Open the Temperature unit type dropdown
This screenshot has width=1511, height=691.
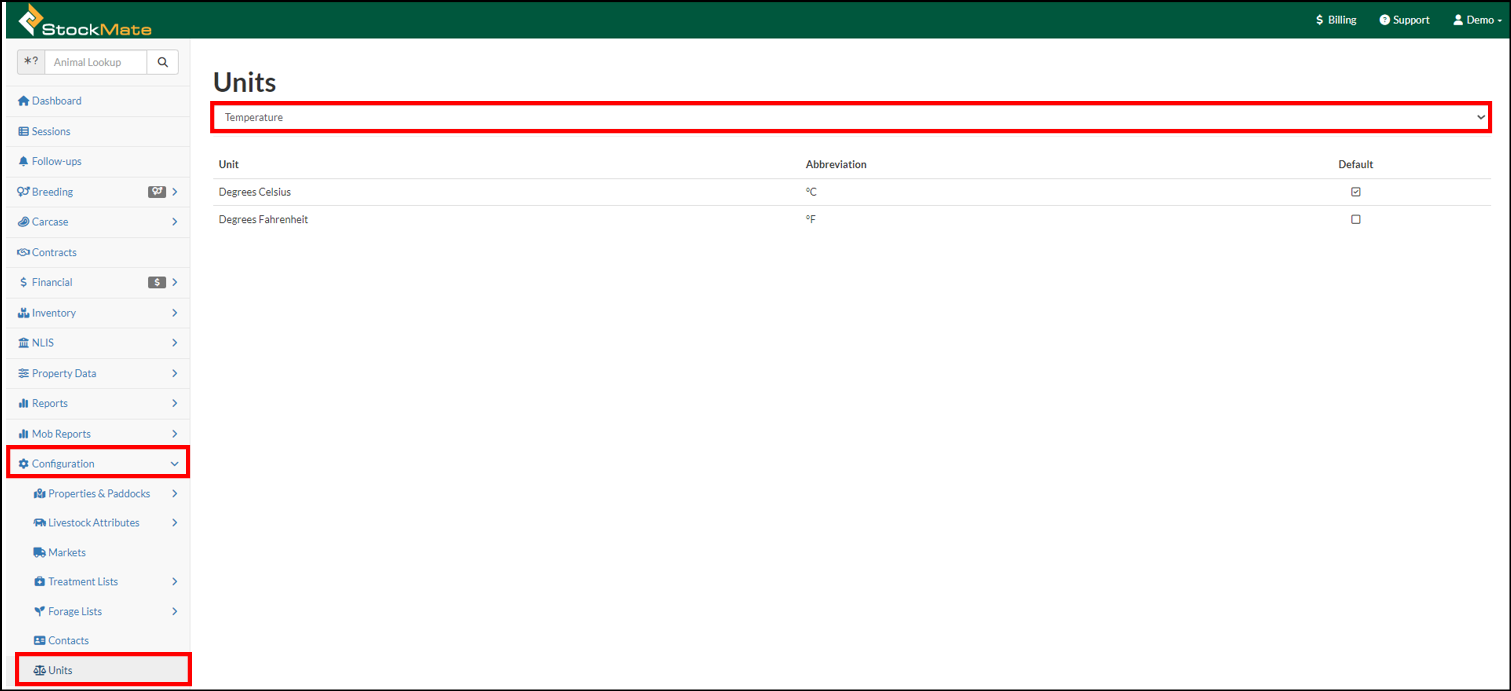tap(851, 117)
